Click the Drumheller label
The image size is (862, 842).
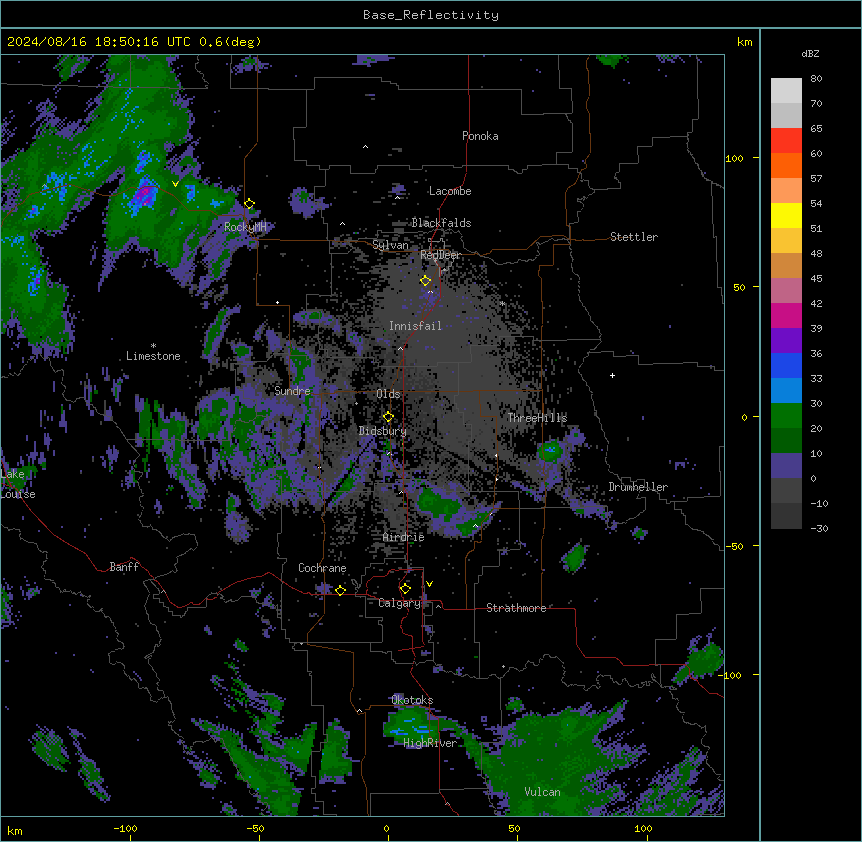638,487
